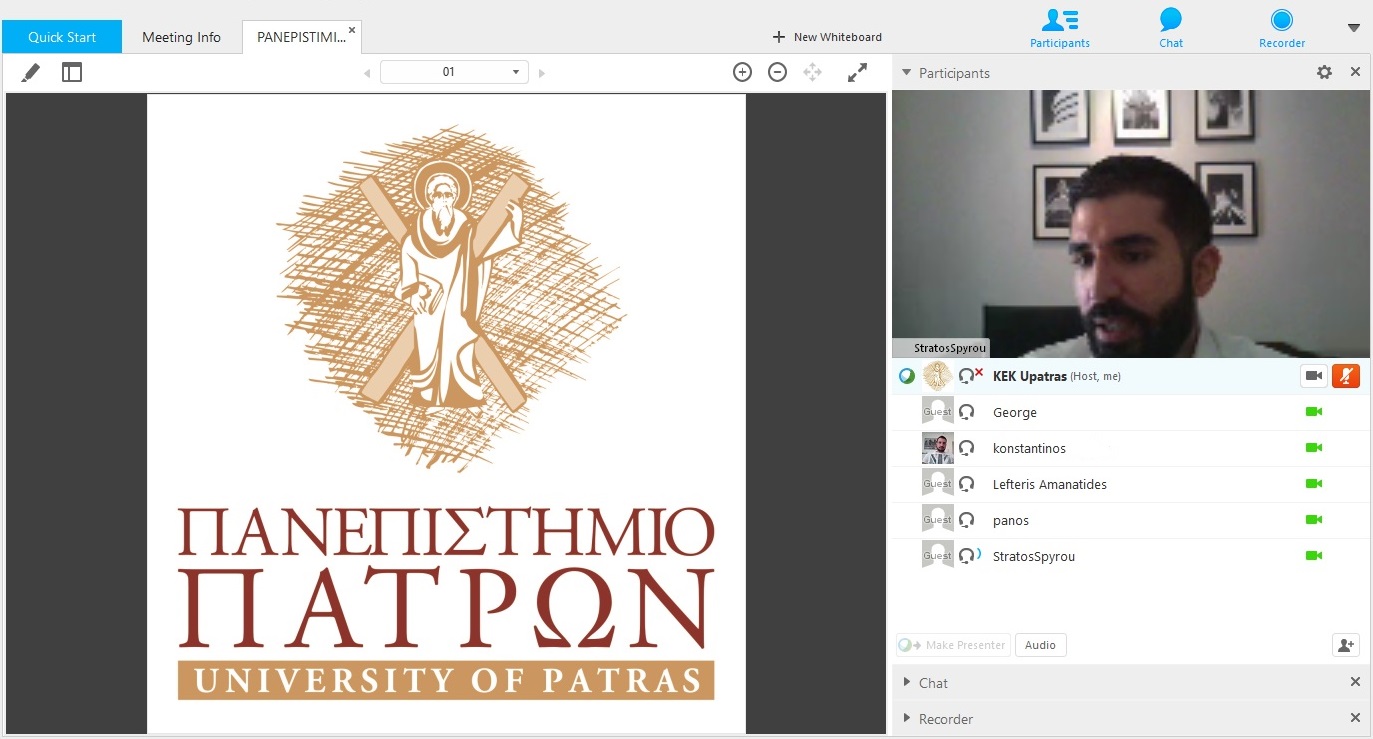Zoom out on the whiteboard

coord(777,72)
